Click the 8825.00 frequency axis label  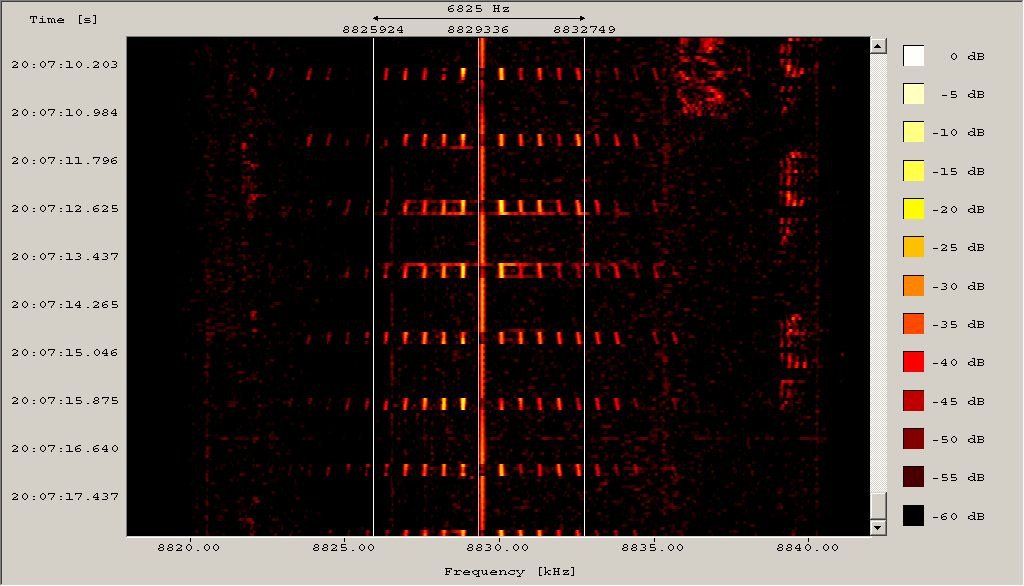344,547
